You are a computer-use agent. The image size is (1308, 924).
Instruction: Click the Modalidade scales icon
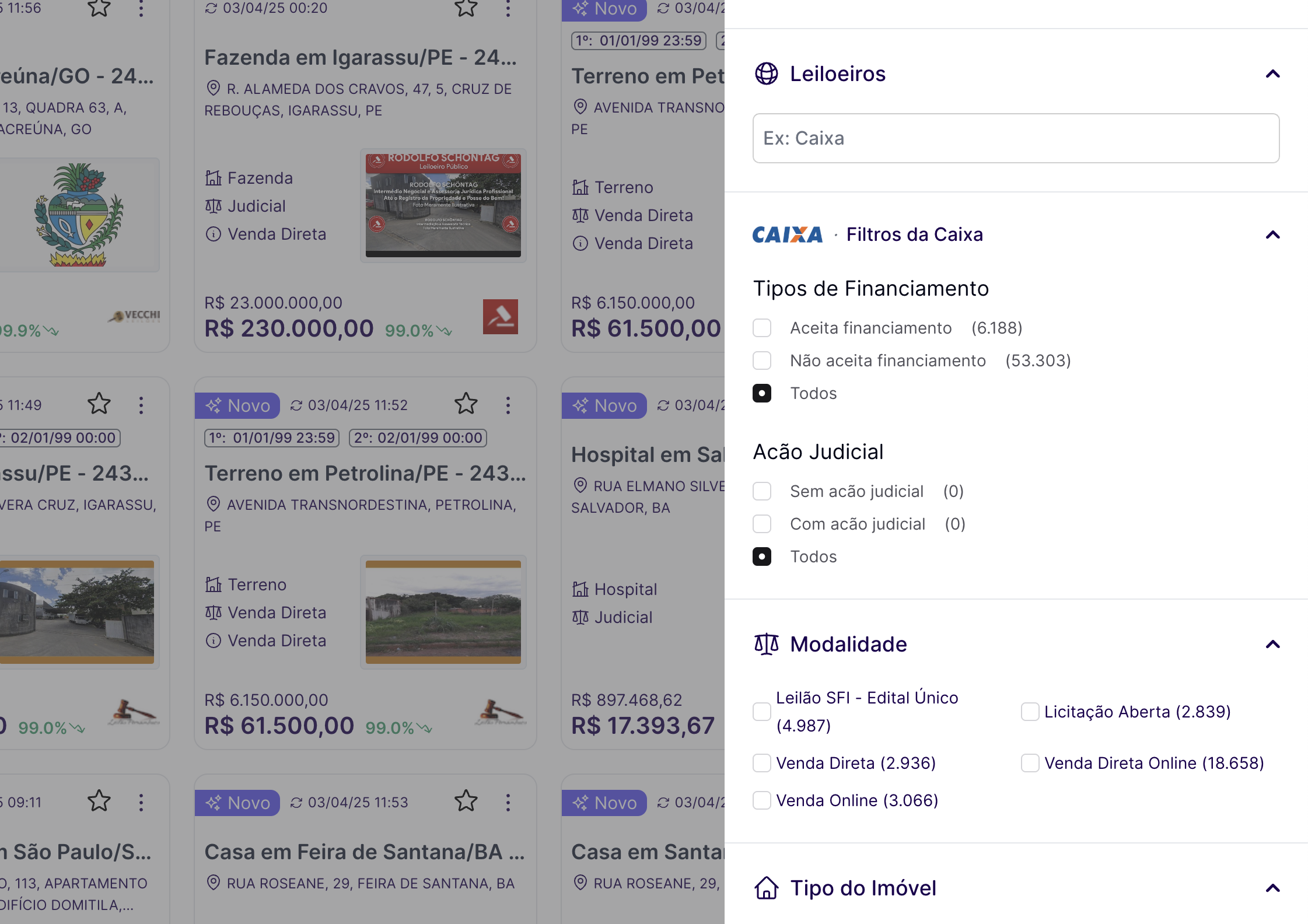coord(766,645)
